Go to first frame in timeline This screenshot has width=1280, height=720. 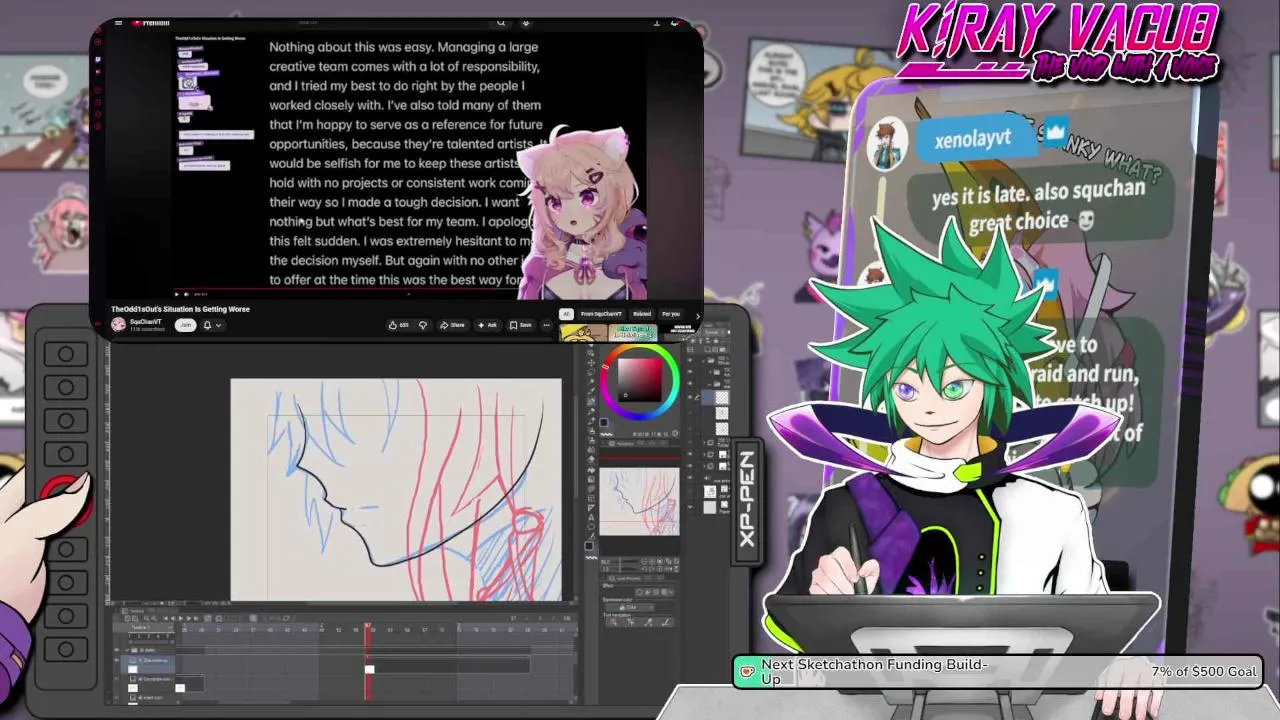166,618
